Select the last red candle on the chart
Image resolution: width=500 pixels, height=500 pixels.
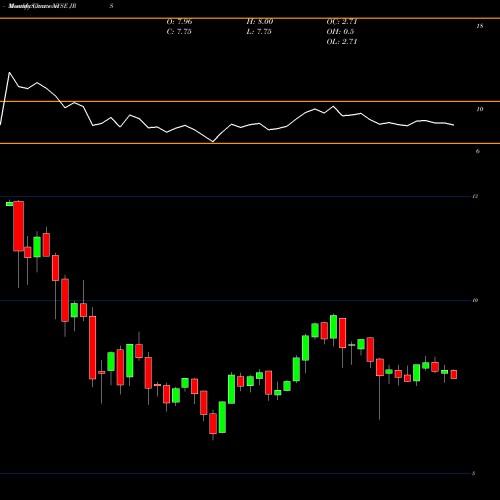coord(453,374)
